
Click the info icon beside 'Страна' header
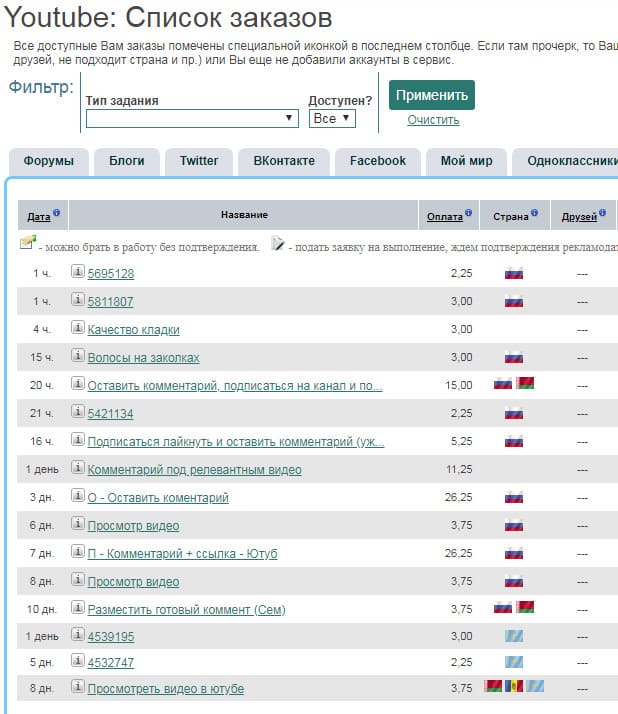(x=536, y=213)
